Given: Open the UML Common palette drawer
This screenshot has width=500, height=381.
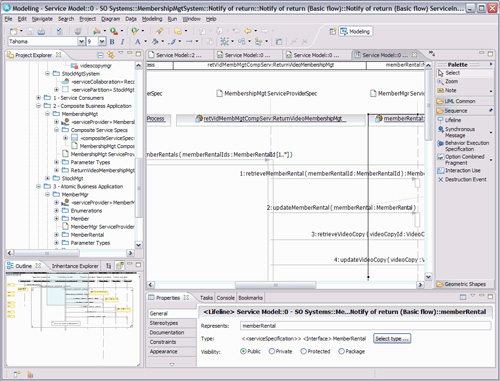Looking at the screenshot, I should 465,101.
